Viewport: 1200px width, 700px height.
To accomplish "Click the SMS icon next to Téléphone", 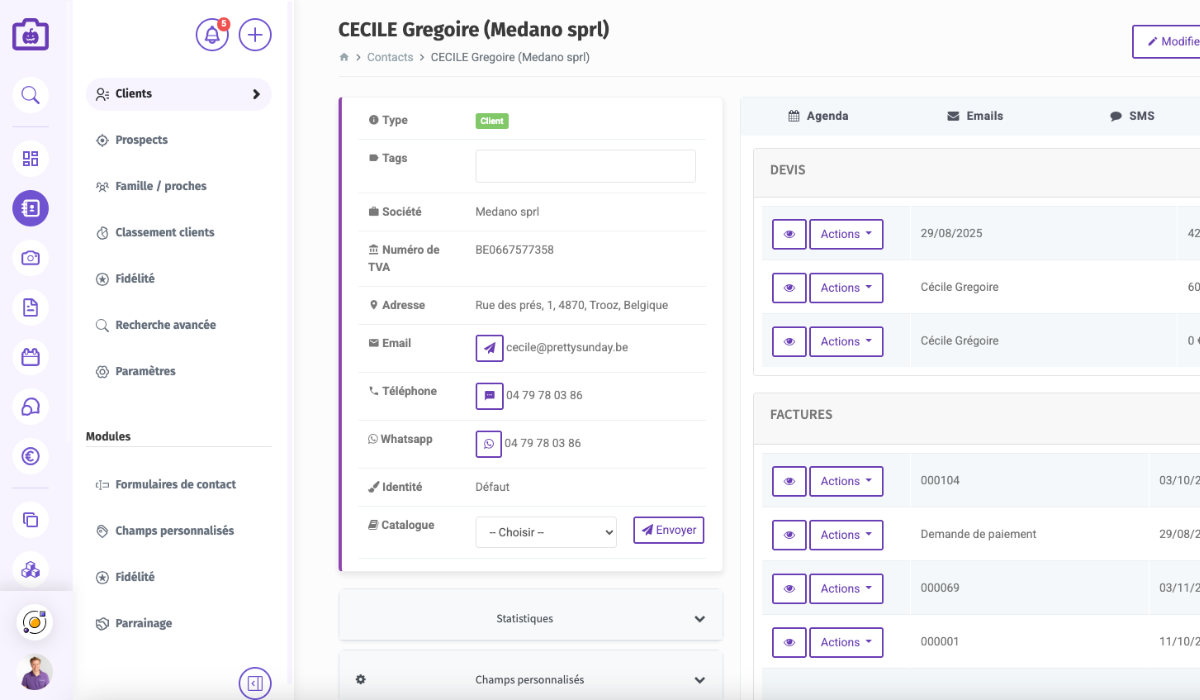I will (x=489, y=396).
